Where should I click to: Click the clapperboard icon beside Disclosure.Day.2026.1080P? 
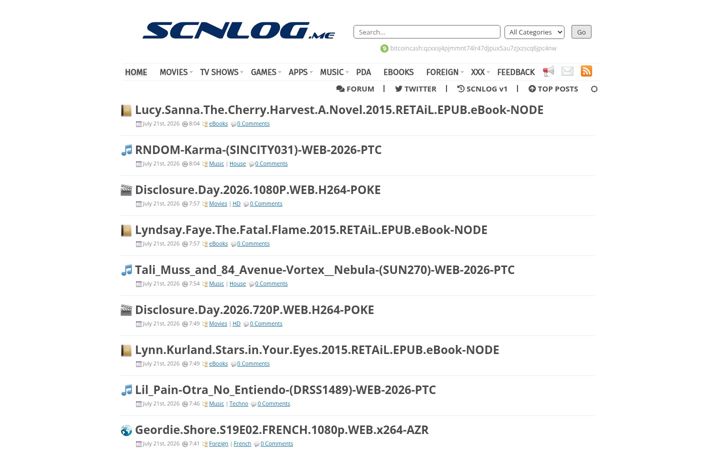click(x=126, y=190)
